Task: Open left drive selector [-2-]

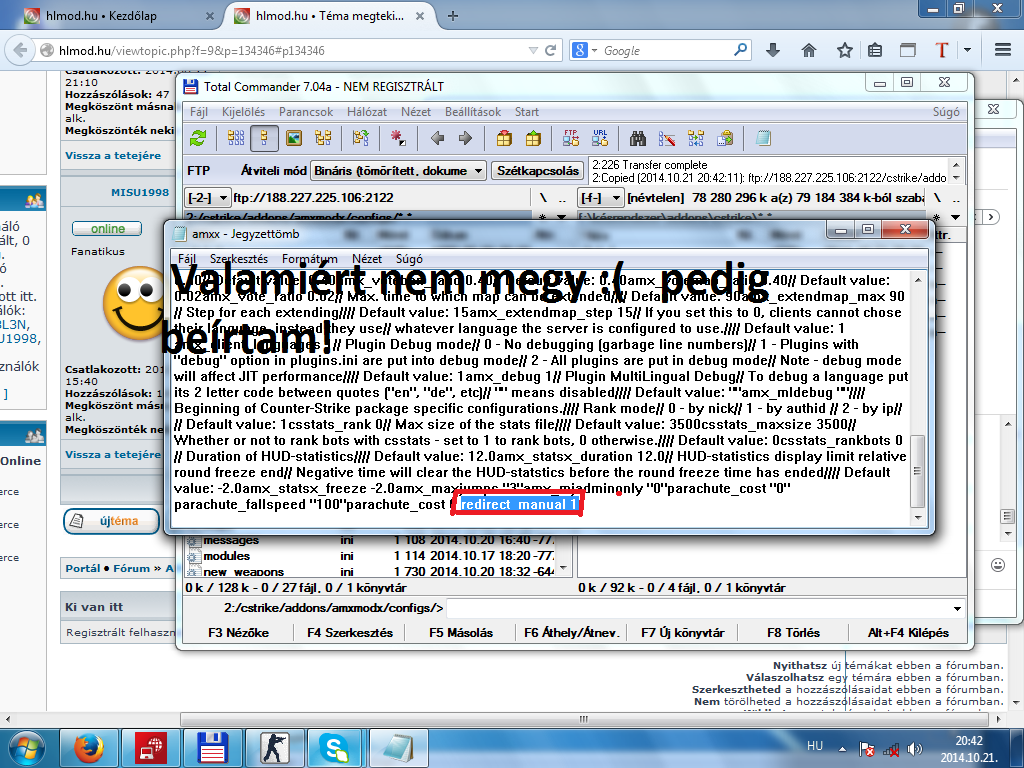Action: pyautogui.click(x=208, y=197)
